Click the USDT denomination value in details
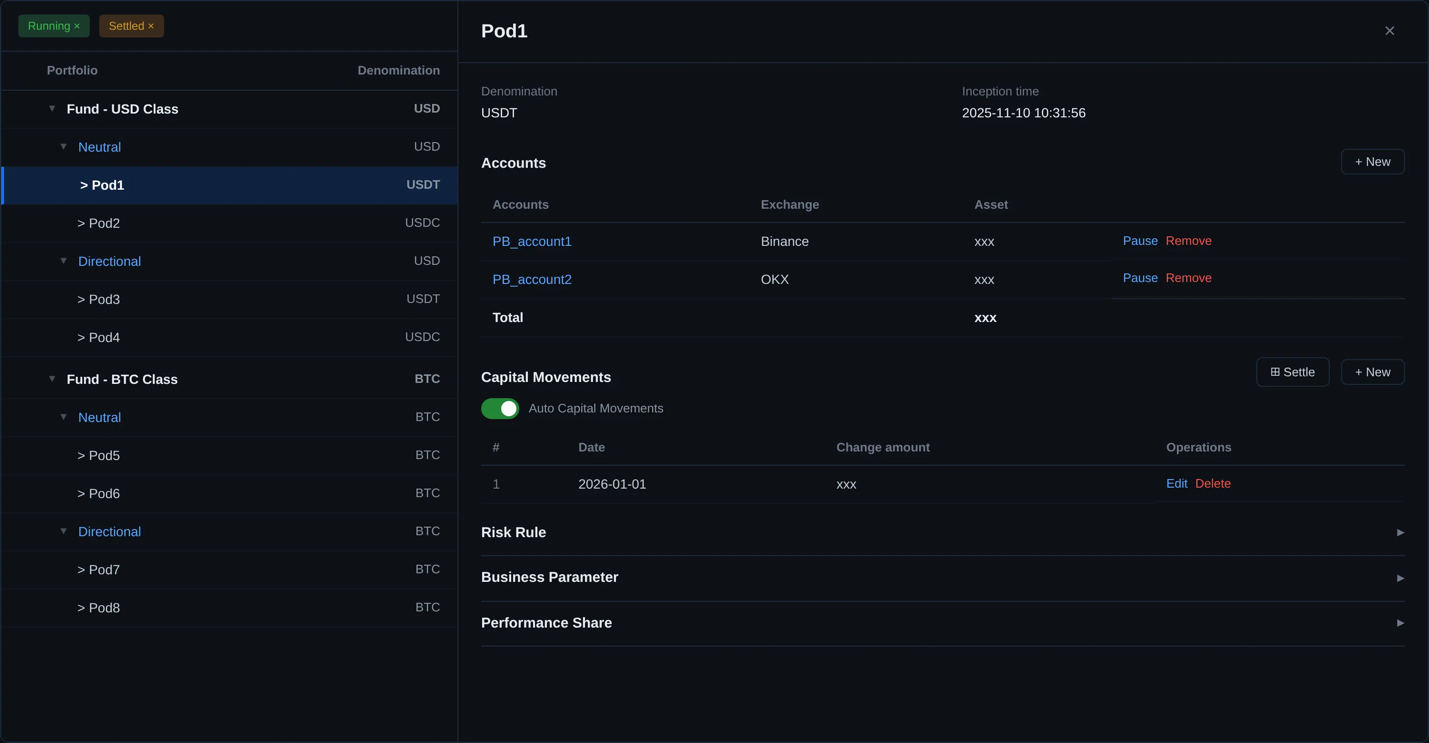The width and height of the screenshot is (1429, 743). [499, 113]
